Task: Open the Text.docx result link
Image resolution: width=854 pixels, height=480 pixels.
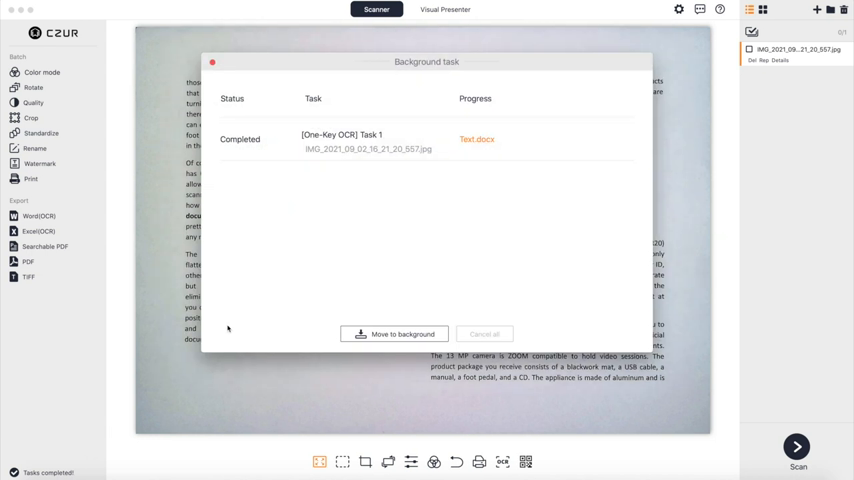Action: (477, 139)
